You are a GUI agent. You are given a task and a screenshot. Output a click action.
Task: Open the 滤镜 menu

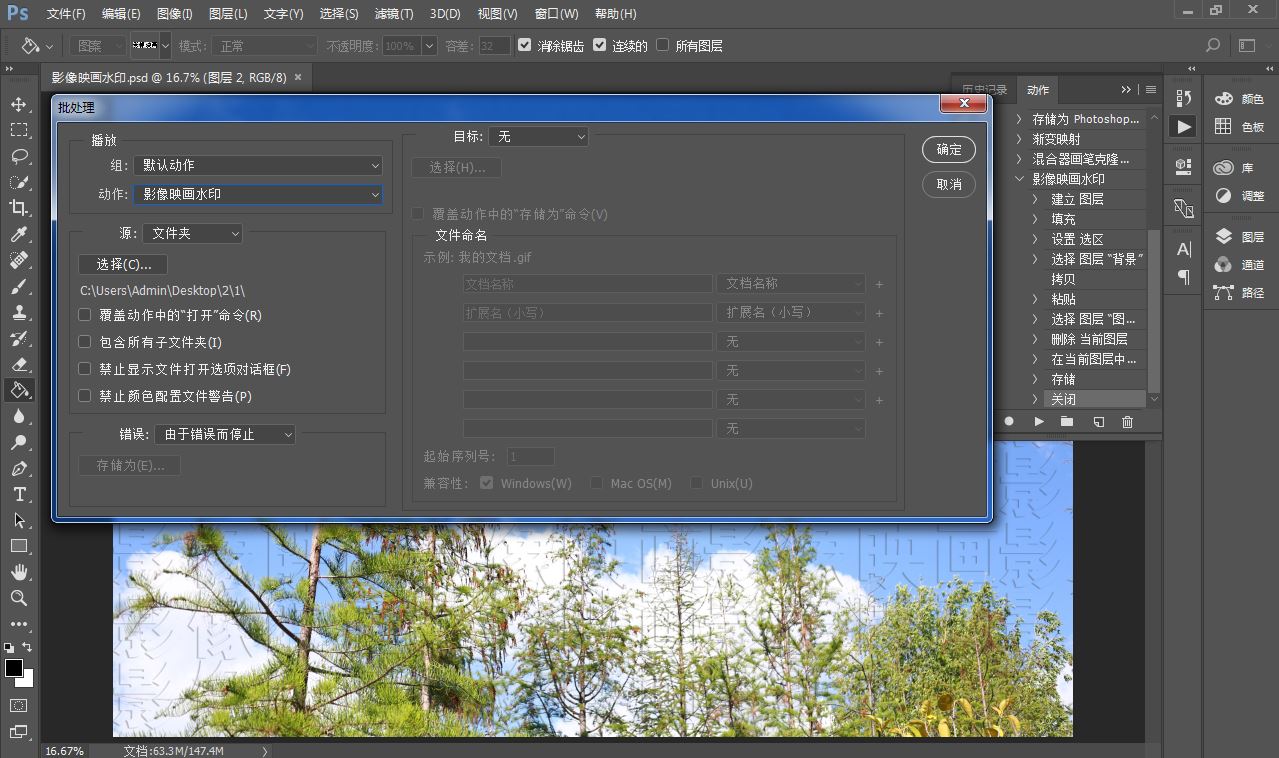click(x=393, y=14)
